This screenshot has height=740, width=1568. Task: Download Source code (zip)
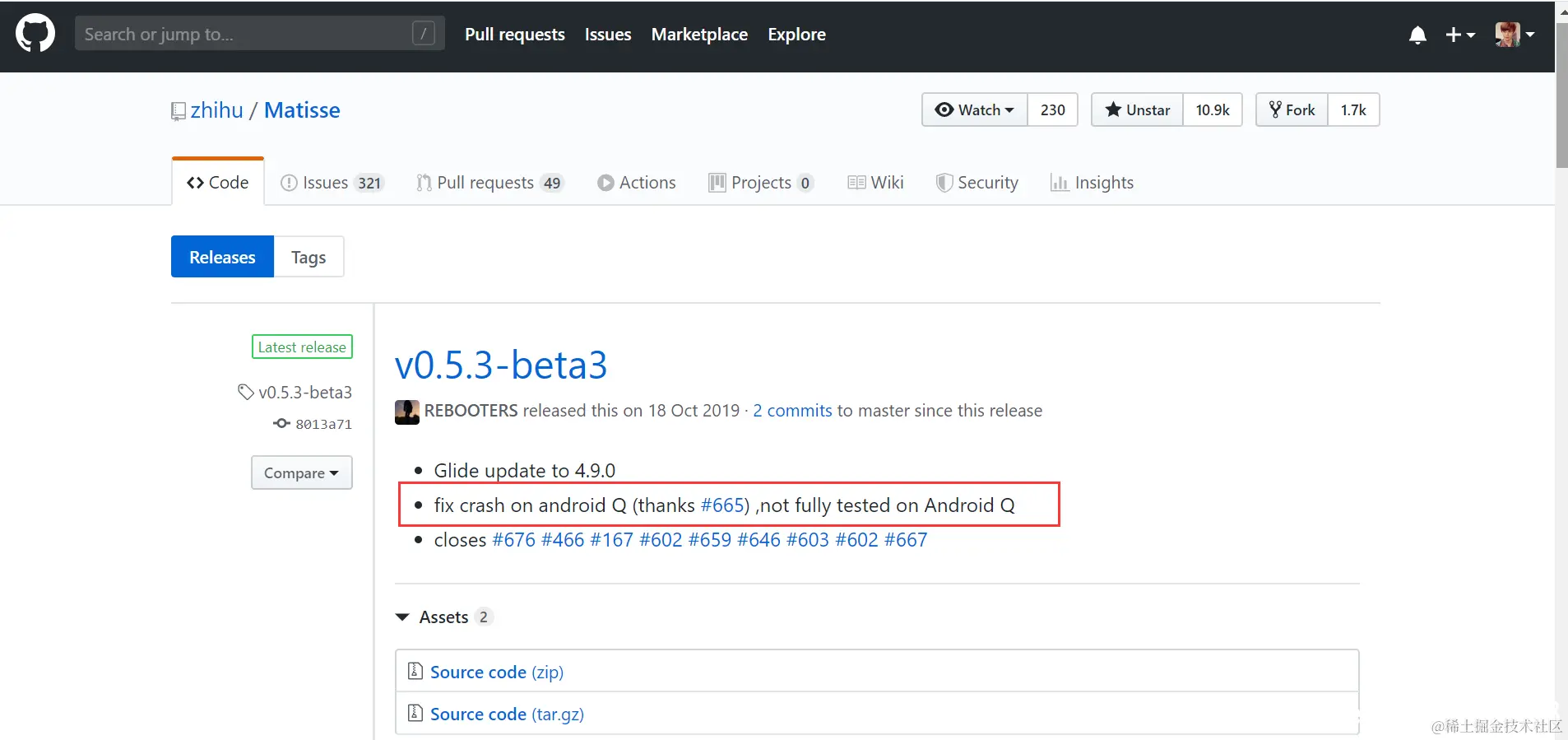497,672
